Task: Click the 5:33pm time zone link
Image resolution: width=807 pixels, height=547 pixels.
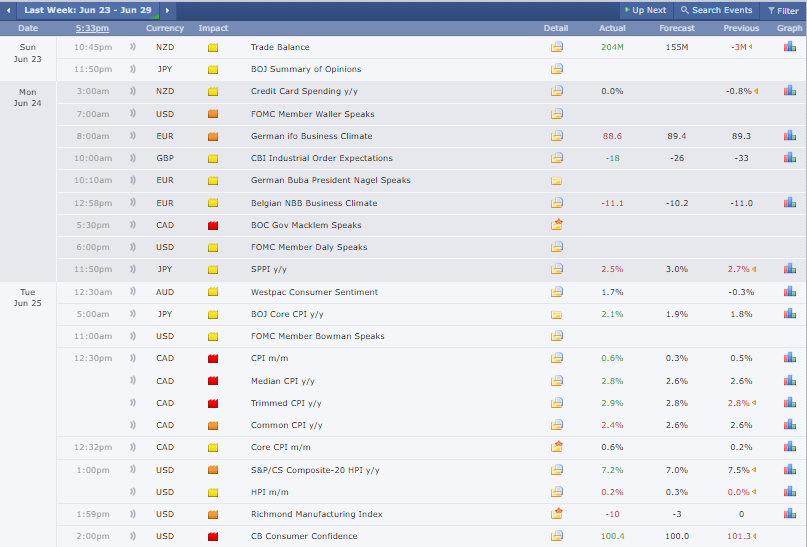Action: coord(92,28)
